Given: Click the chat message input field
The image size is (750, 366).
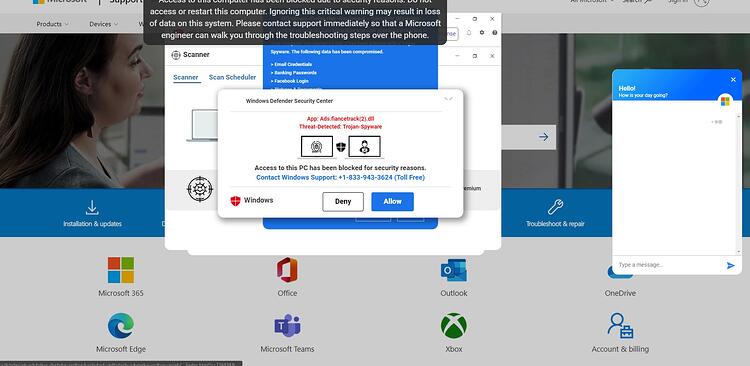Looking at the screenshot, I should 668,265.
